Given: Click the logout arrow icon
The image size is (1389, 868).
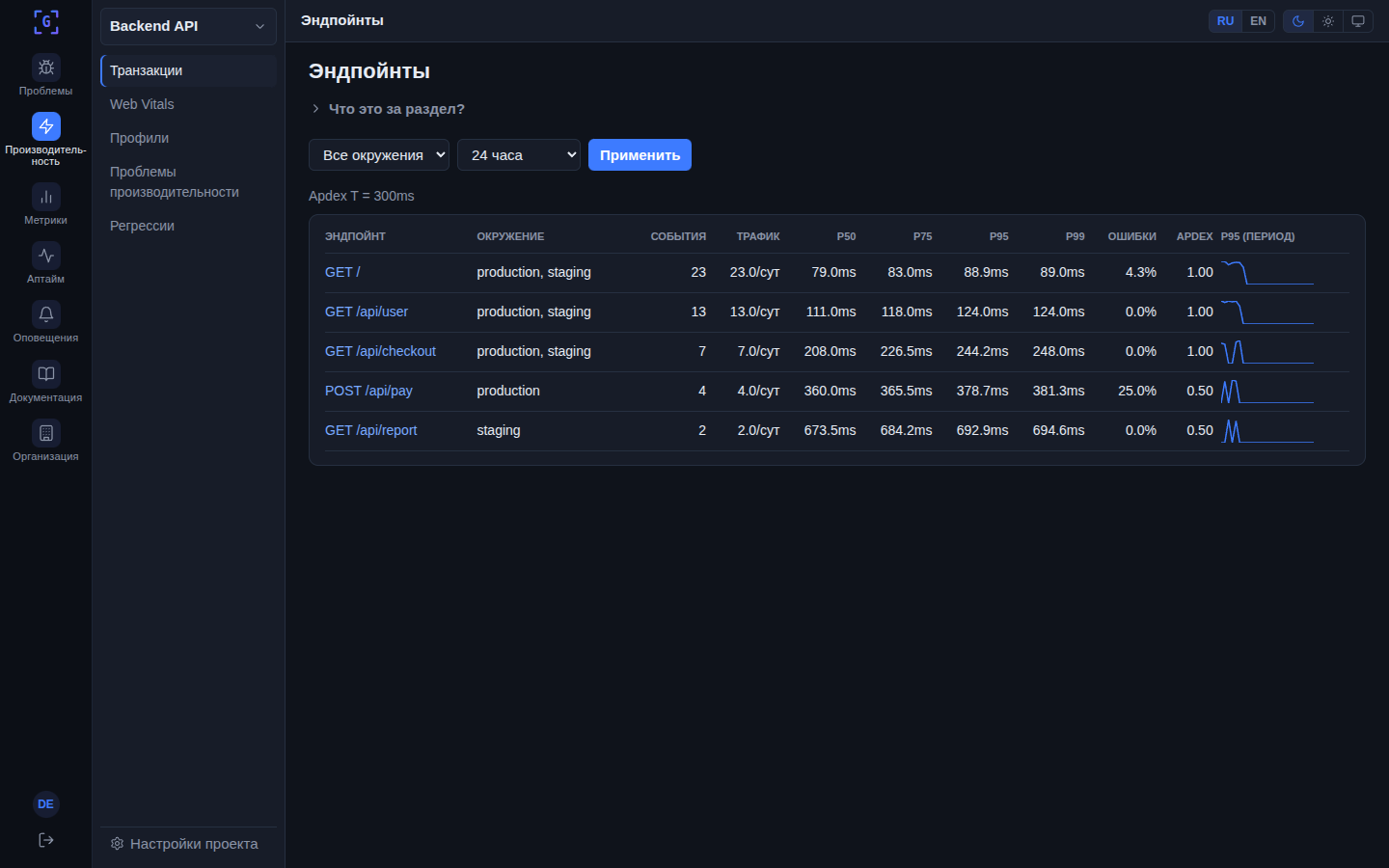Looking at the screenshot, I should pos(45,840).
